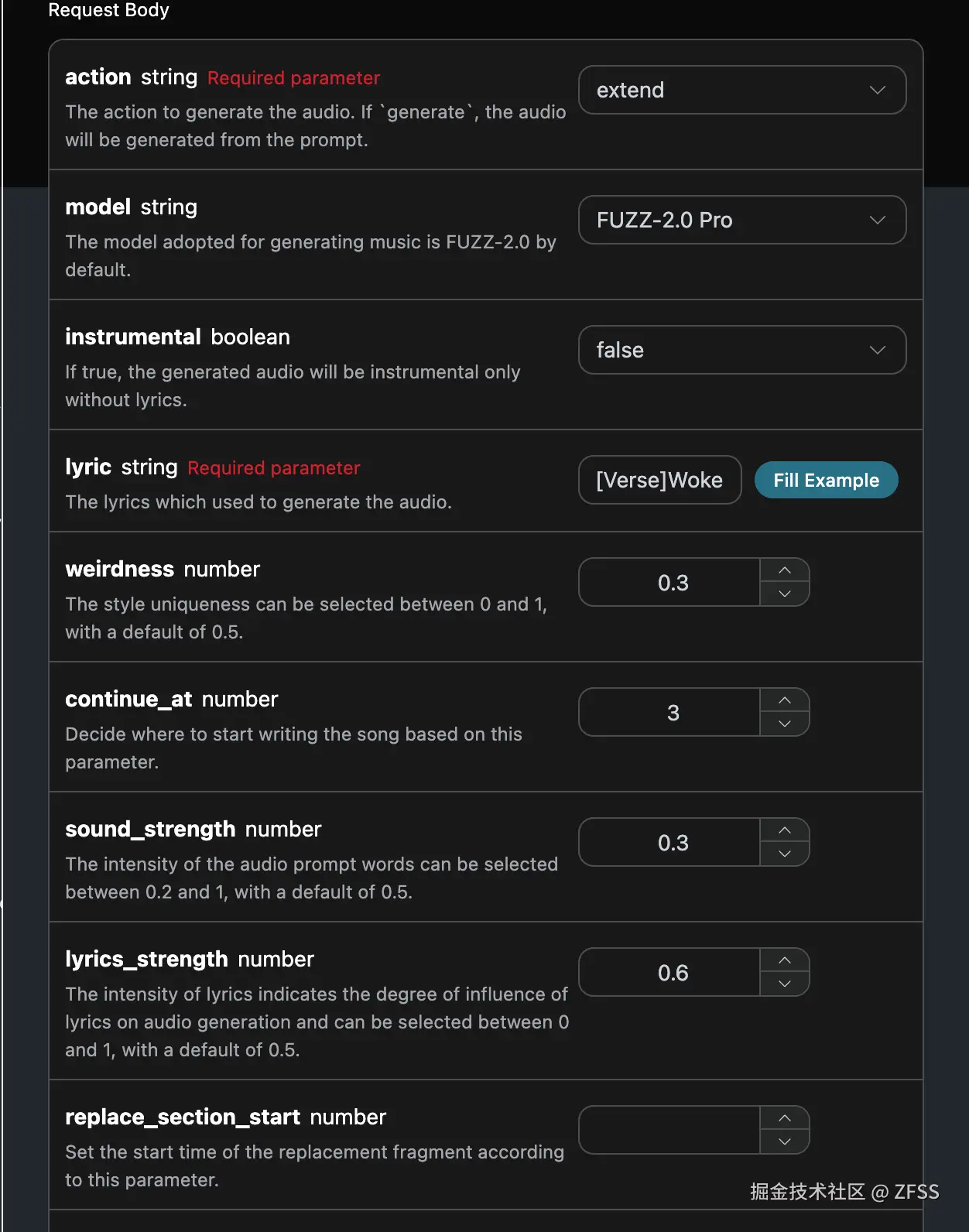
Task: Click the lyrics_strength field showing 0.6
Action: point(670,972)
